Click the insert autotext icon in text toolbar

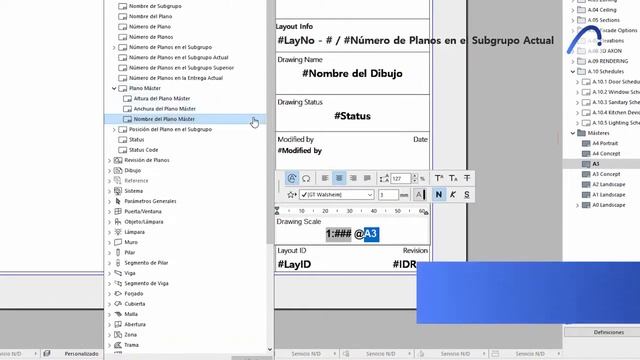(292, 178)
